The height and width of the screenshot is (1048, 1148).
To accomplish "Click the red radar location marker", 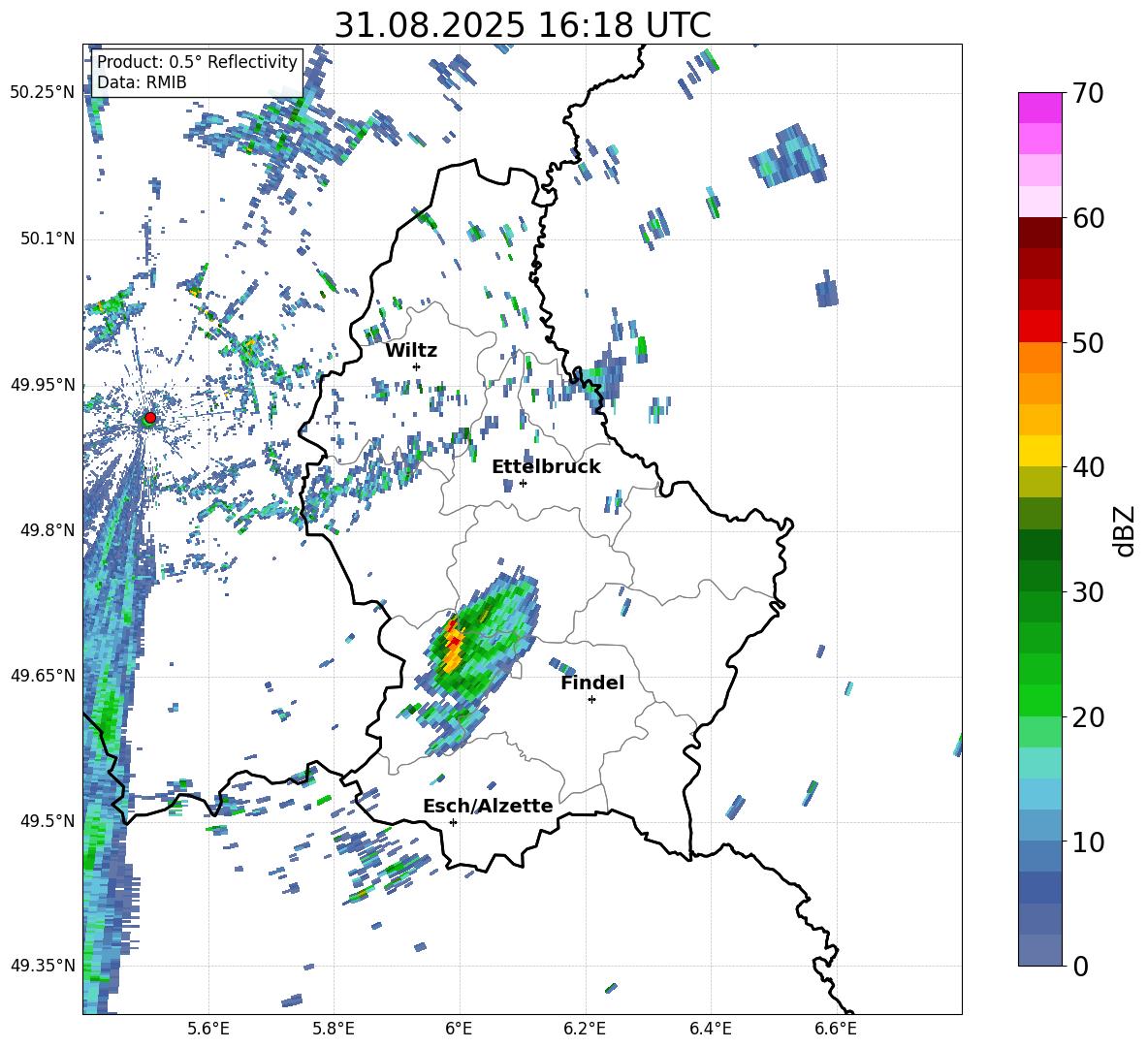I will point(150,418).
